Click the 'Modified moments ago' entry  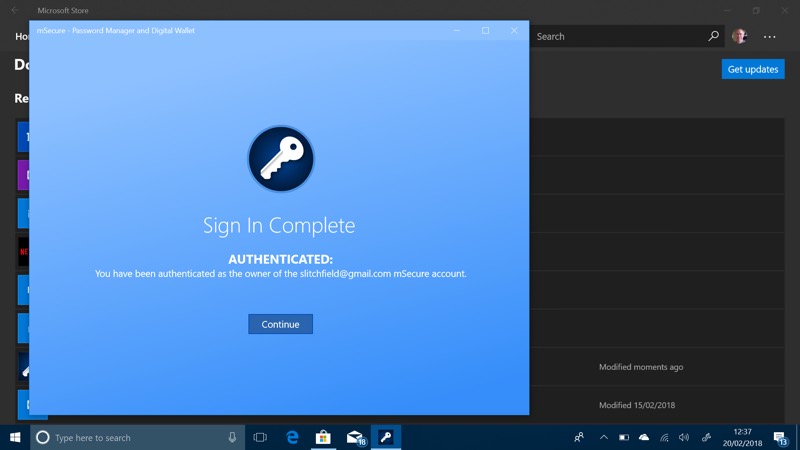[x=641, y=367]
